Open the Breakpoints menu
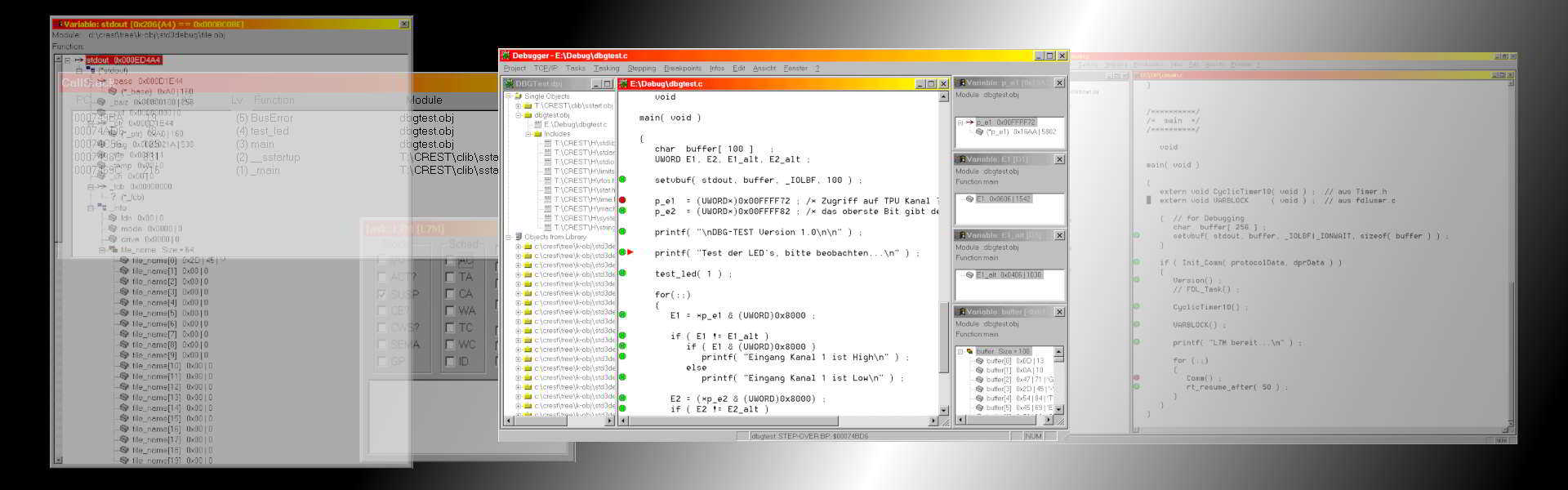Viewport: 1568px width, 490px height. (682, 69)
